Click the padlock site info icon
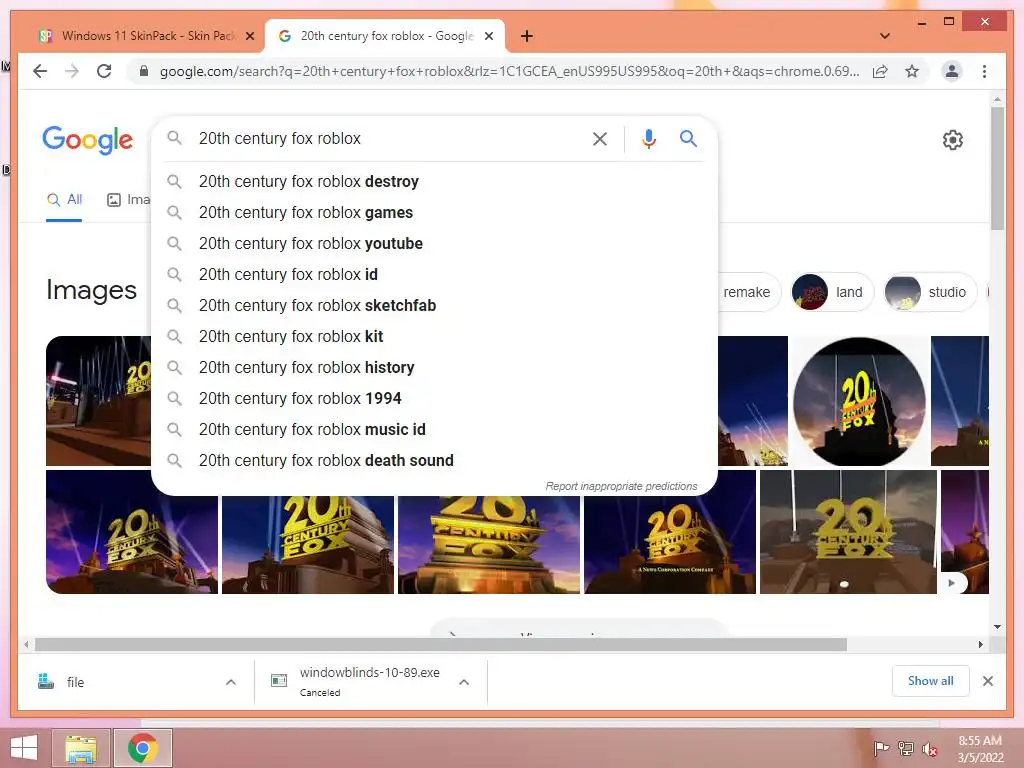 pos(144,71)
